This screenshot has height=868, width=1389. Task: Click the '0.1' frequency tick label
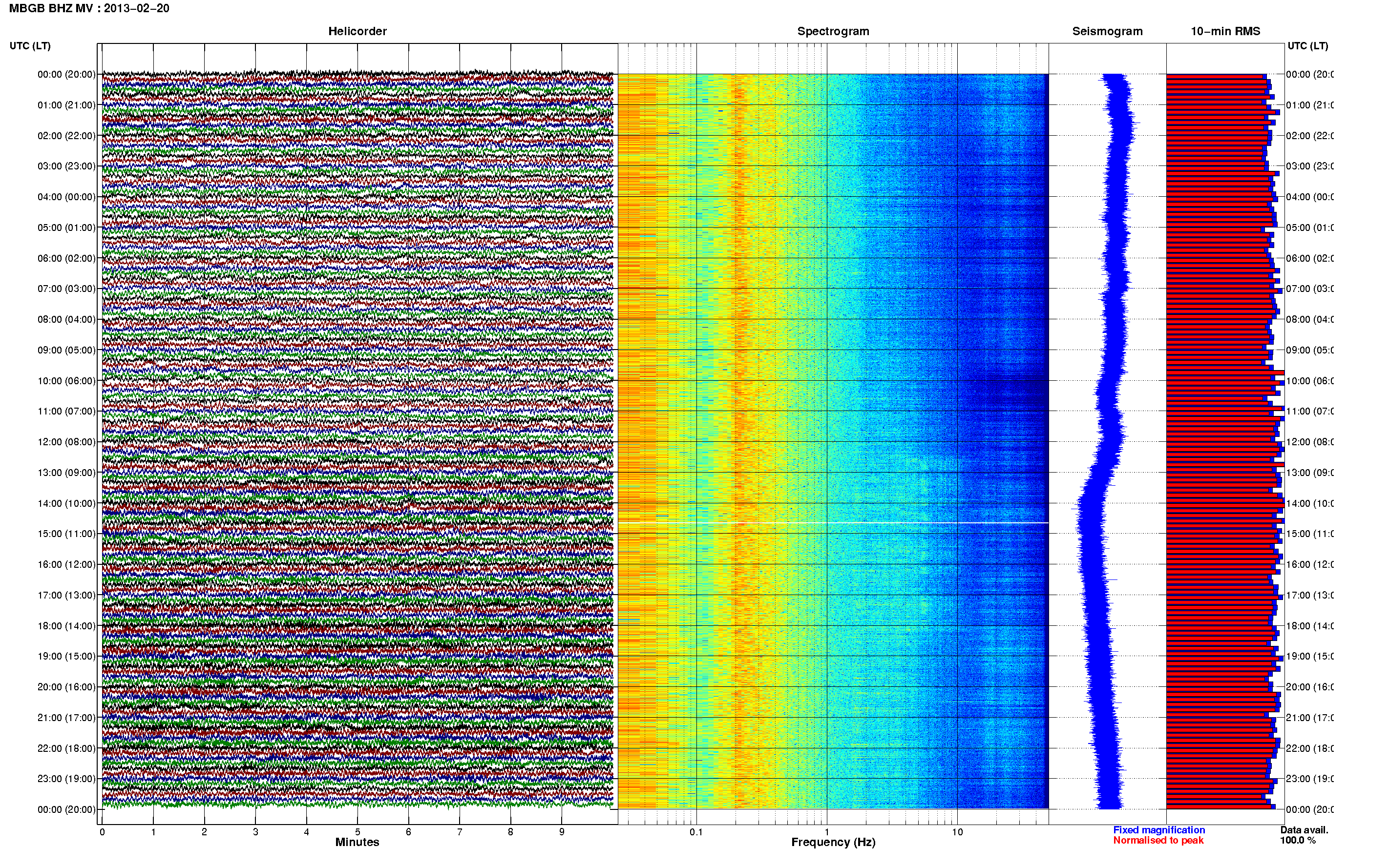point(696,832)
